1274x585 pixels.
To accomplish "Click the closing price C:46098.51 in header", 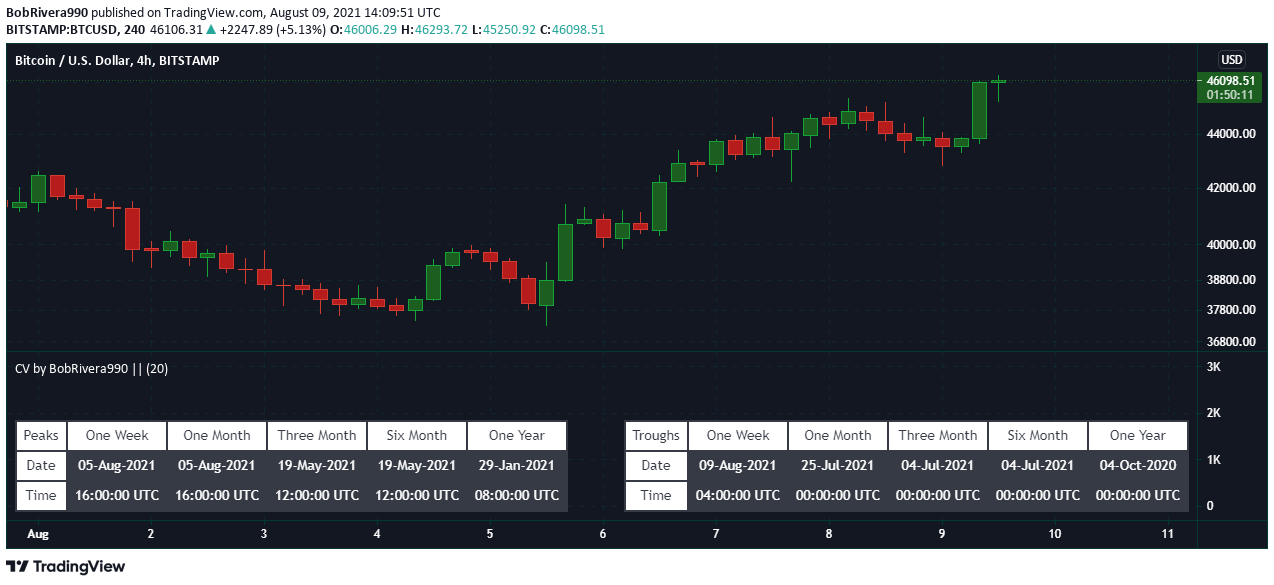I will pyautogui.click(x=572, y=30).
